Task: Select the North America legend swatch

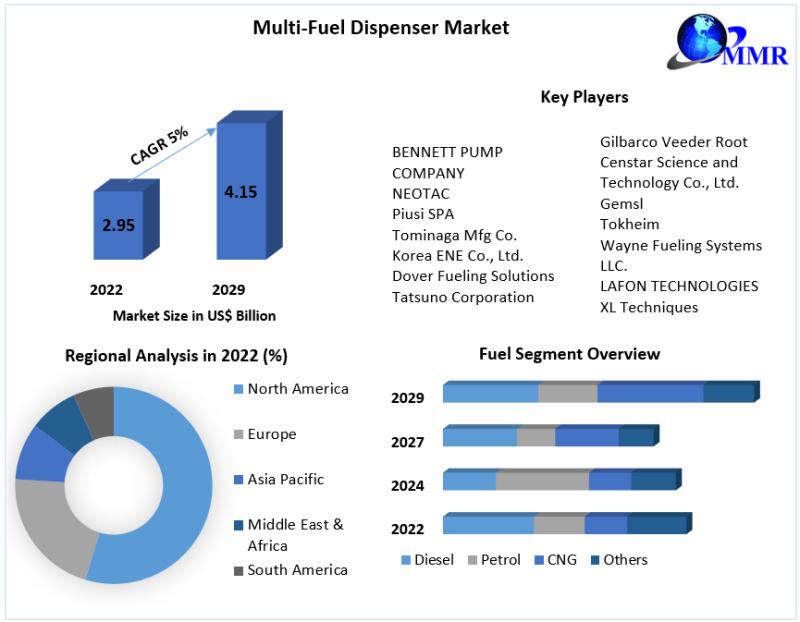Action: [x=238, y=389]
